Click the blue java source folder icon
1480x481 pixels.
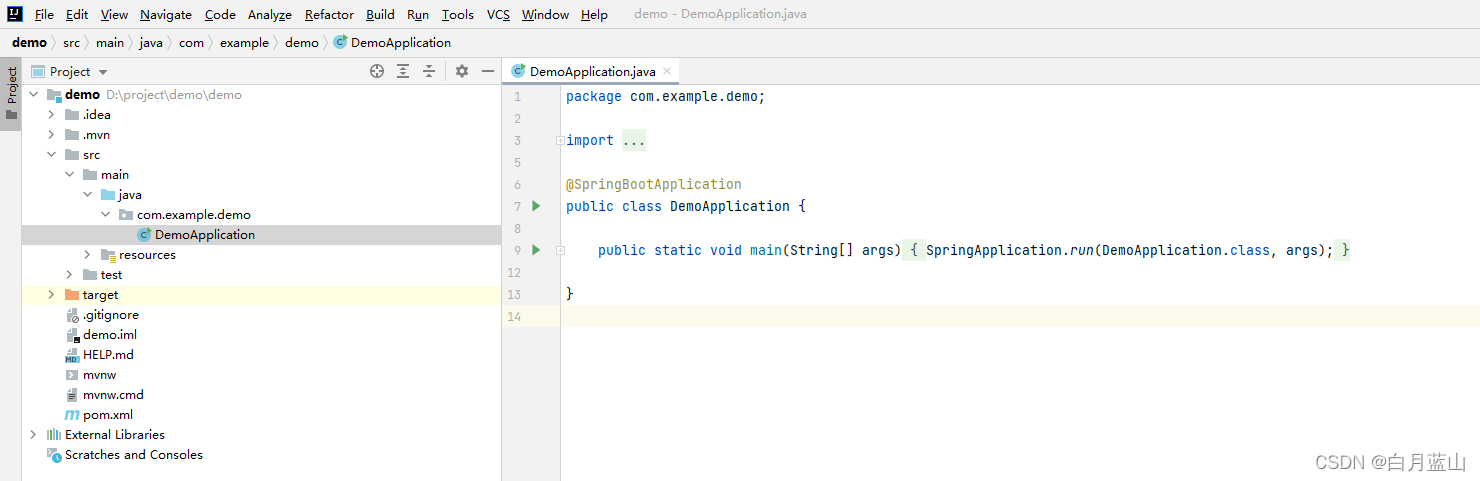click(x=108, y=195)
